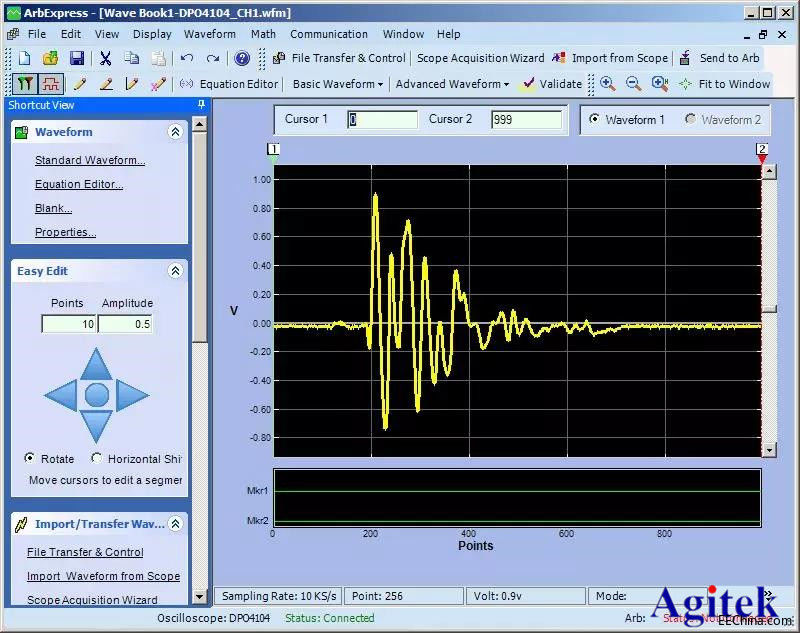The image size is (800, 633).
Task: Open the Edit menu
Action: (70, 34)
